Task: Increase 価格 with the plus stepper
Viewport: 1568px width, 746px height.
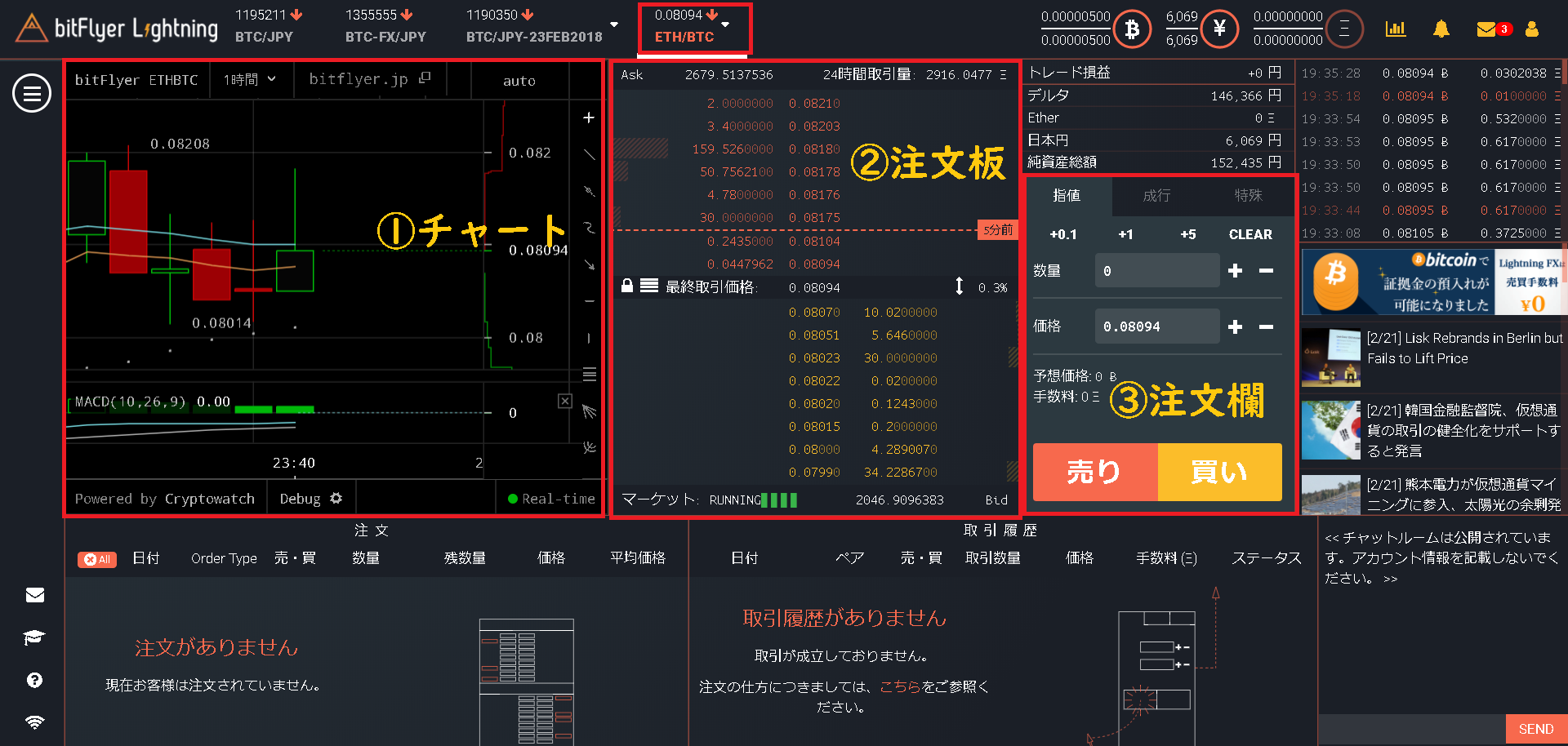Action: coord(1235,326)
